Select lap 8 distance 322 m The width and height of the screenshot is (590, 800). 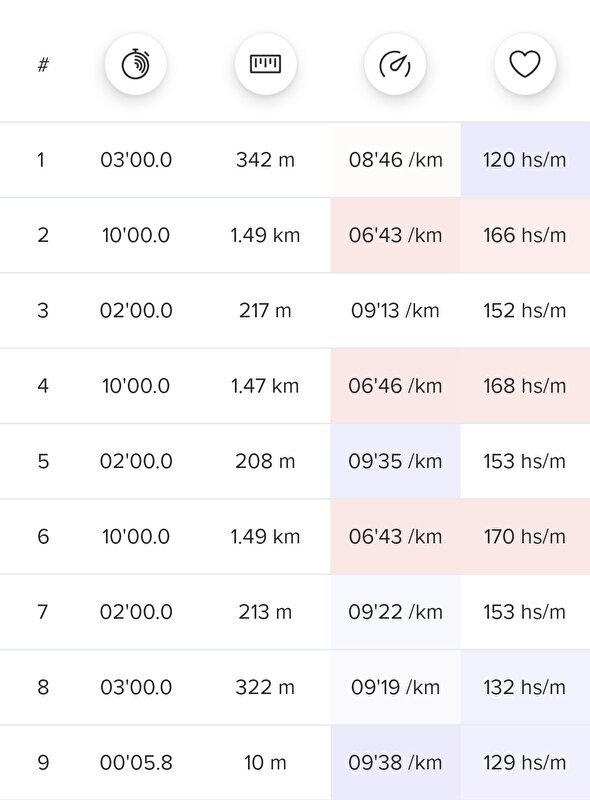tap(265, 687)
